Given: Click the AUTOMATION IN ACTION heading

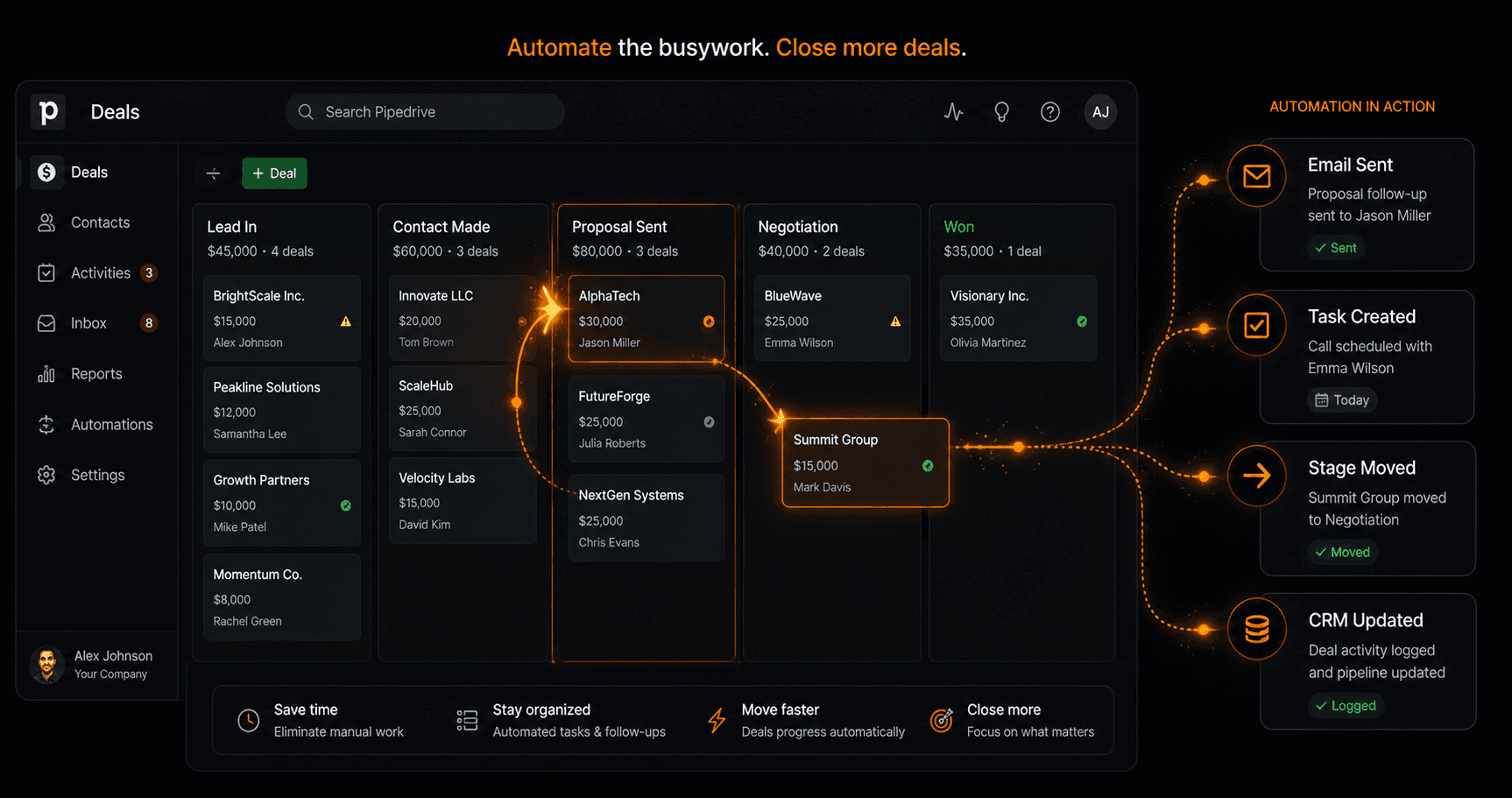Looking at the screenshot, I should pos(1353,107).
